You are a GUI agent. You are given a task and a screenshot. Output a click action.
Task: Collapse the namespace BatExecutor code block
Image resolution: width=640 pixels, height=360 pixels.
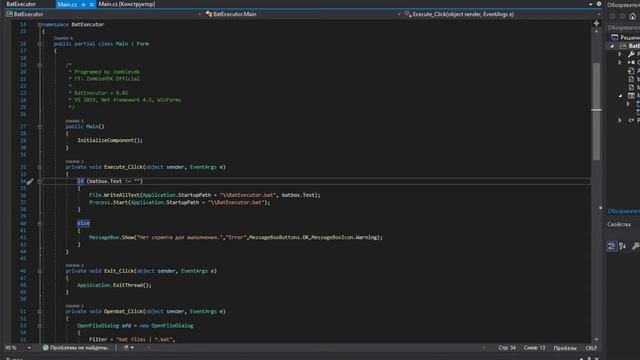tap(40, 24)
